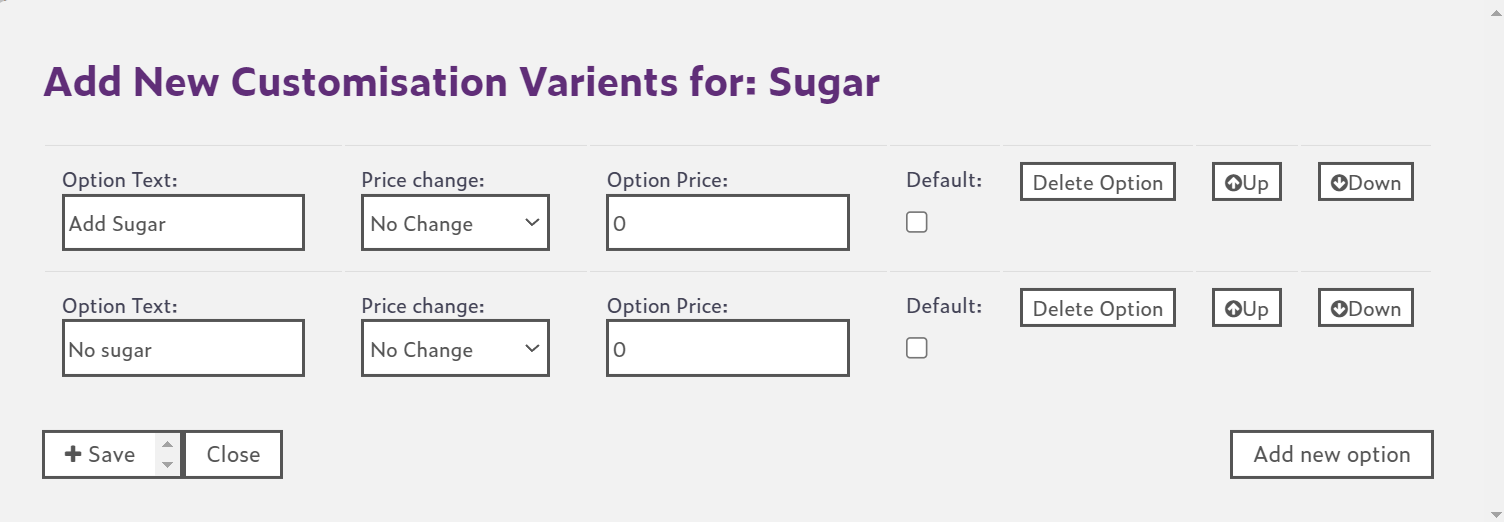Select the Option Price field for Add Sugar
Screen dimensions: 1504x522
click(727, 223)
